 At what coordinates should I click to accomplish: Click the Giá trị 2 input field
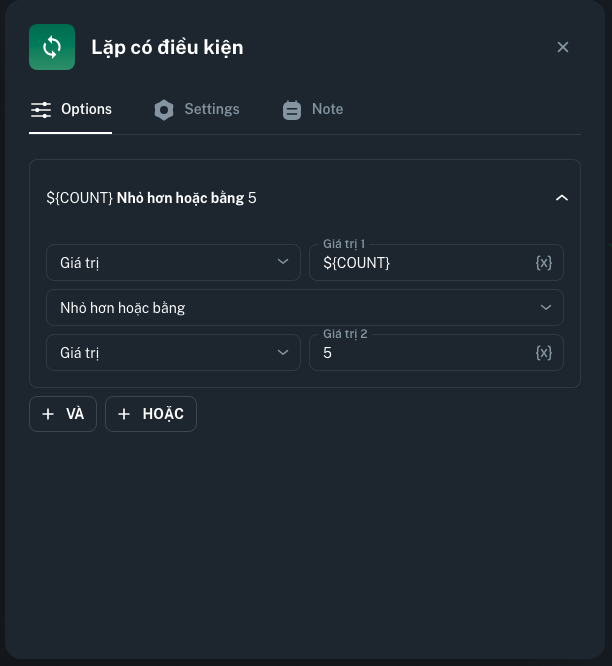[x=437, y=353]
